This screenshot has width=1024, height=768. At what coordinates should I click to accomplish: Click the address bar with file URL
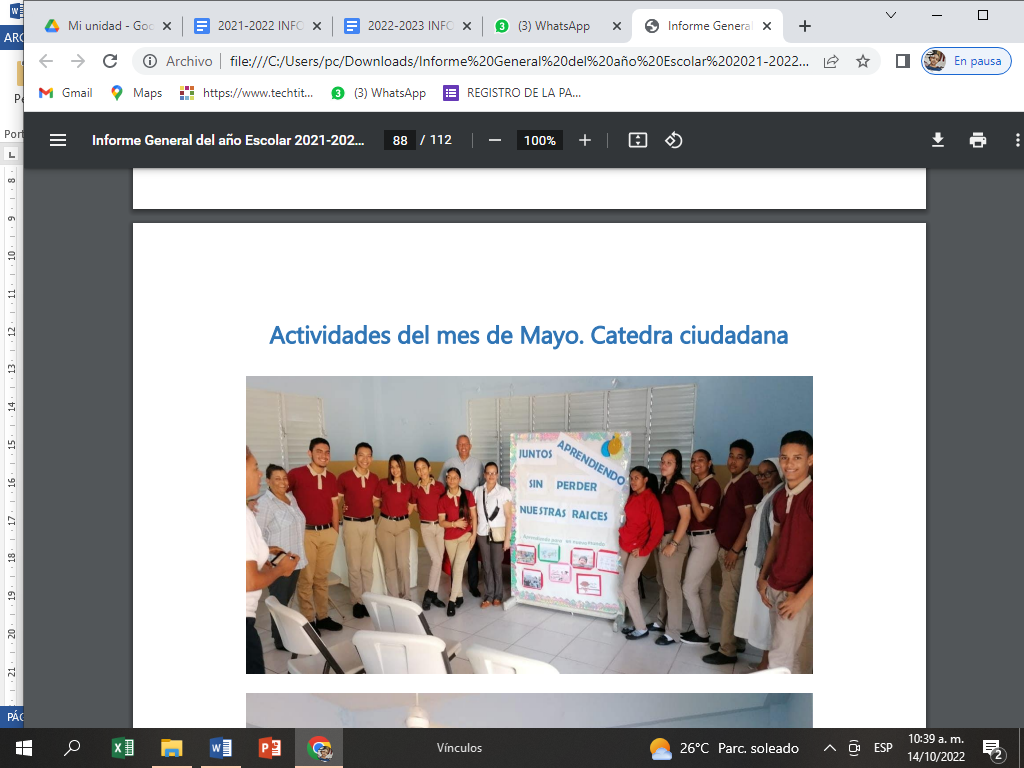tap(519, 61)
